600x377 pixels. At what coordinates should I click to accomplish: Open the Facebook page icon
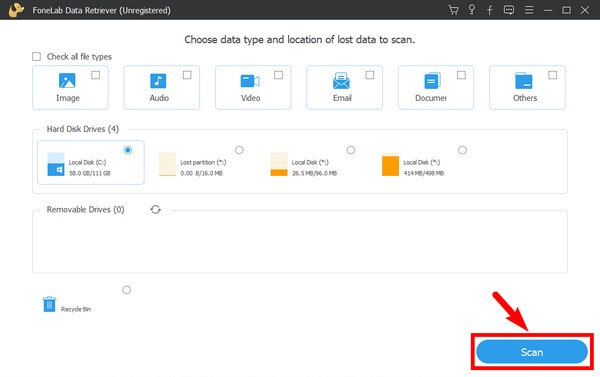pos(490,10)
